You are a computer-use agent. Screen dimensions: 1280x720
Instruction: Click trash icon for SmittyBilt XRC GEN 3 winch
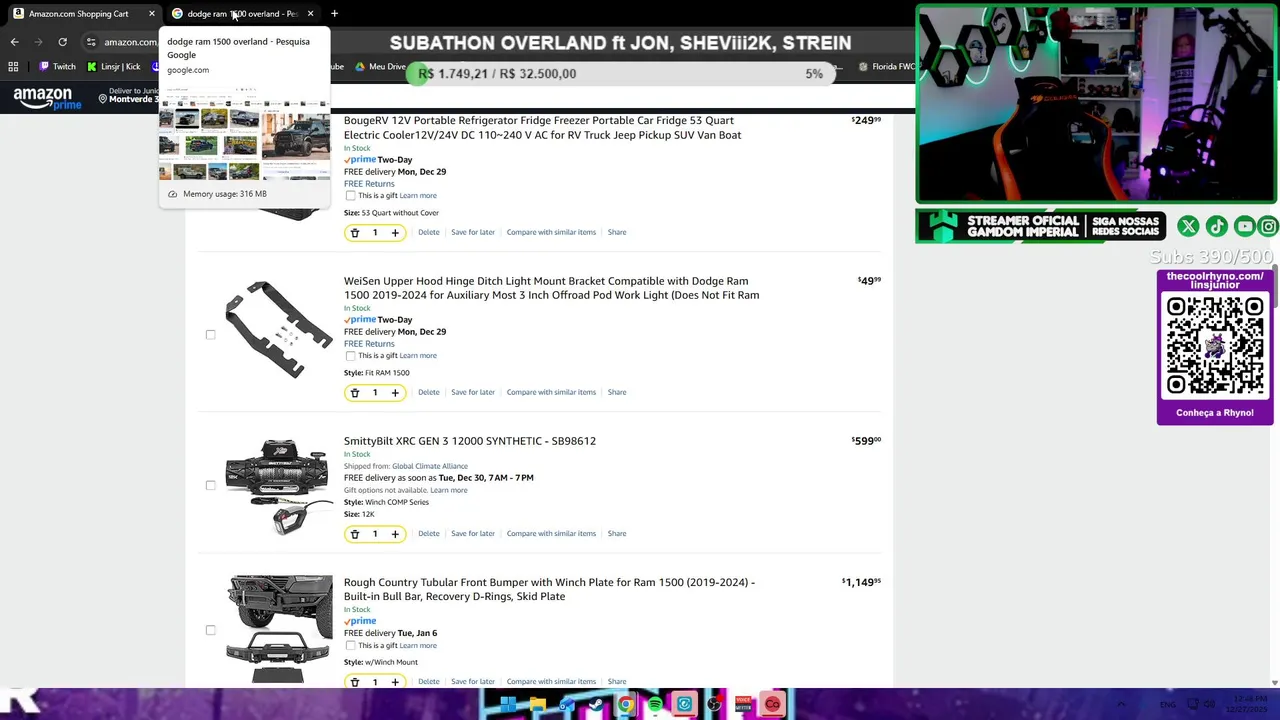(354, 534)
